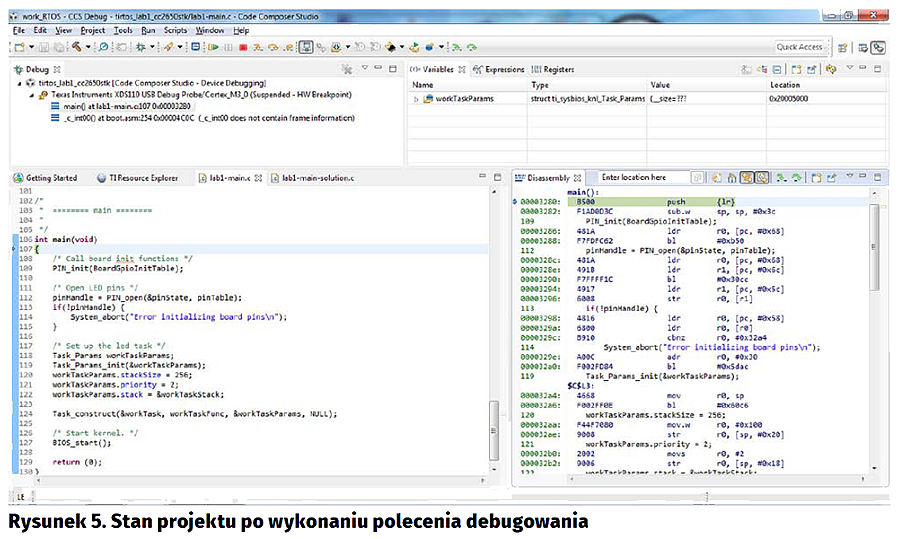Image resolution: width=900 pixels, height=539 pixels.
Task: Click the Step Into icon
Action: [258, 47]
